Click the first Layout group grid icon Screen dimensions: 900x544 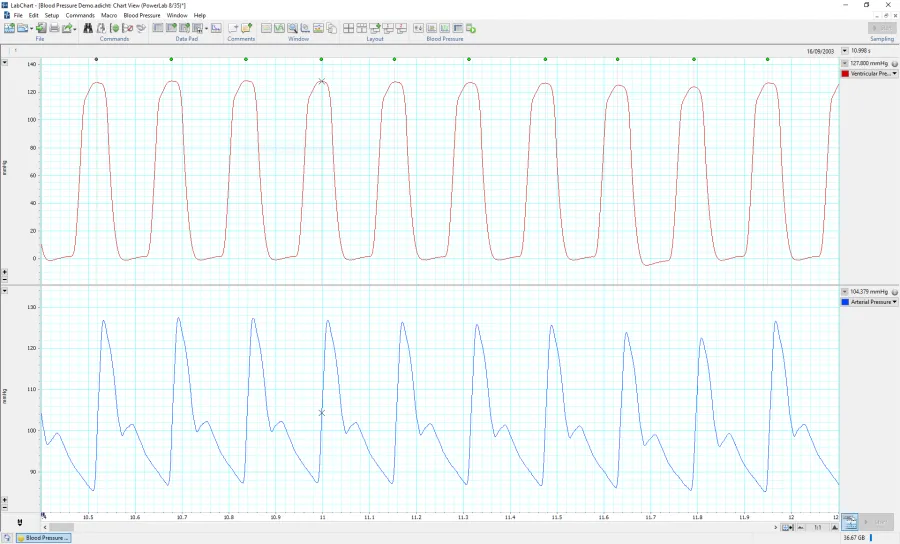point(348,28)
